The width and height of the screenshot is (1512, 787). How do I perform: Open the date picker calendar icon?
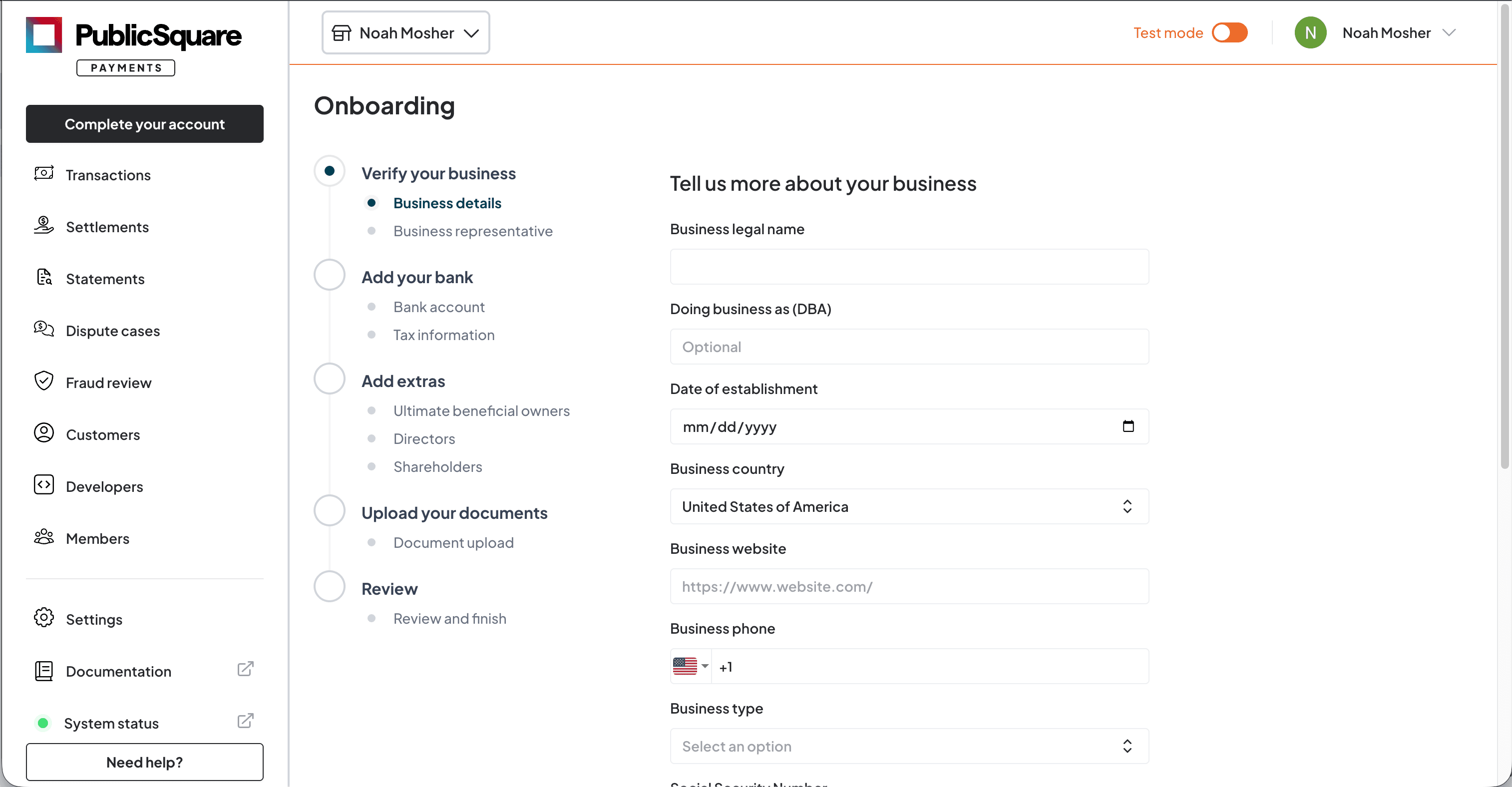coord(1128,426)
